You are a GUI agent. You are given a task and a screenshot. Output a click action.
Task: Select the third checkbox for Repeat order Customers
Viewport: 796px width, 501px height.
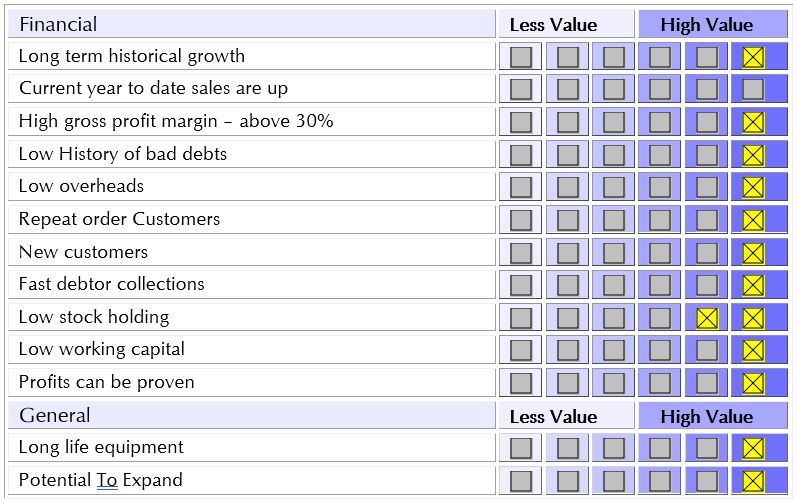coord(614,220)
